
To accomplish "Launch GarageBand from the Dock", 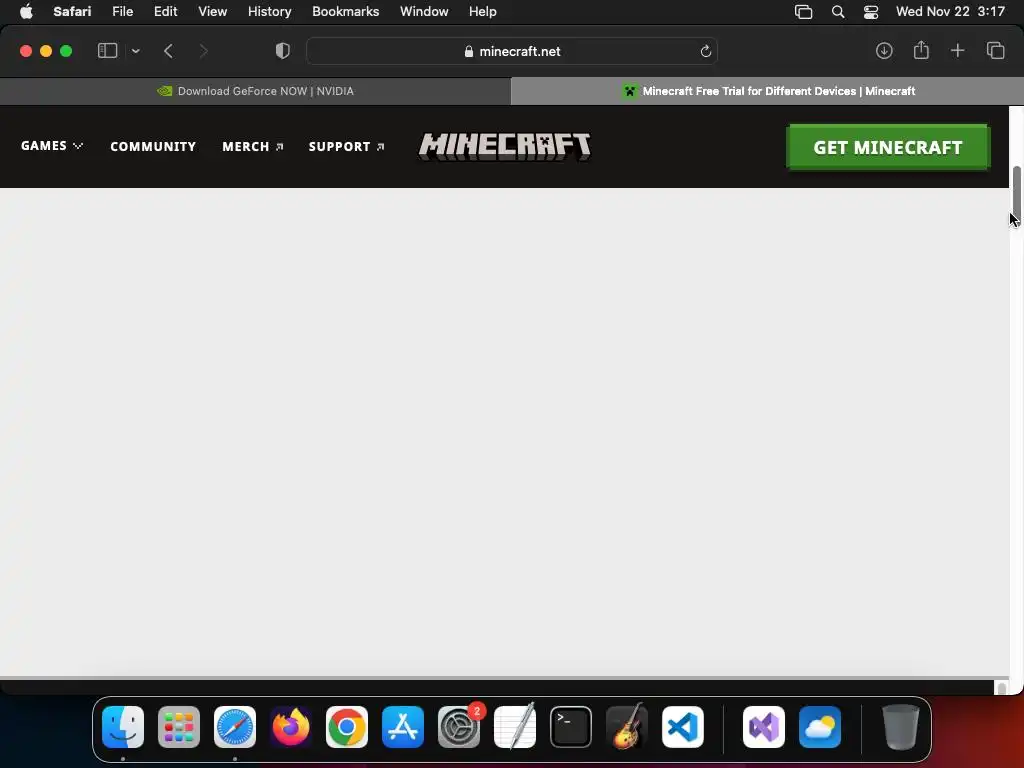I will click(x=627, y=726).
